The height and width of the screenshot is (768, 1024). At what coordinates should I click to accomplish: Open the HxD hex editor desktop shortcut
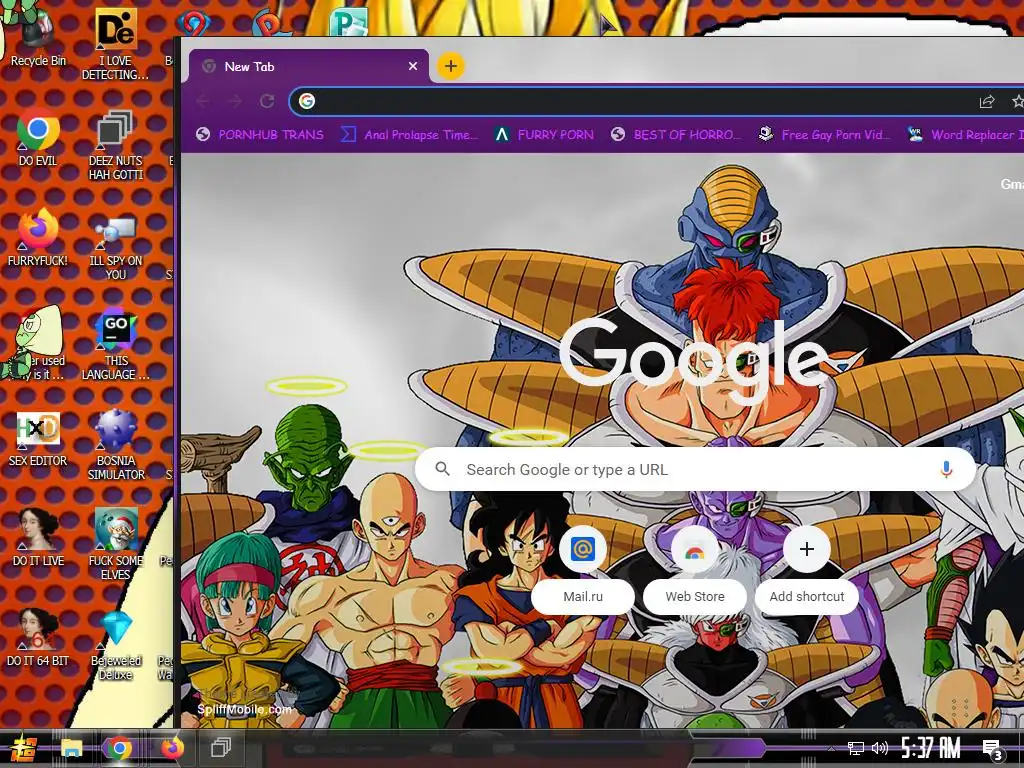click(38, 439)
